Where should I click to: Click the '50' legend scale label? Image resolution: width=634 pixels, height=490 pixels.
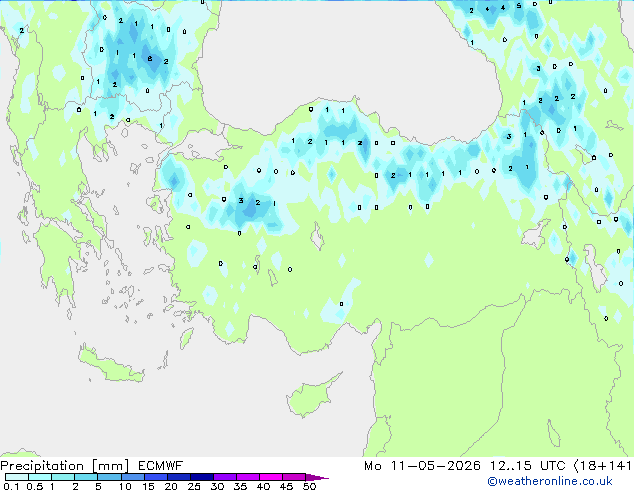pos(309,486)
